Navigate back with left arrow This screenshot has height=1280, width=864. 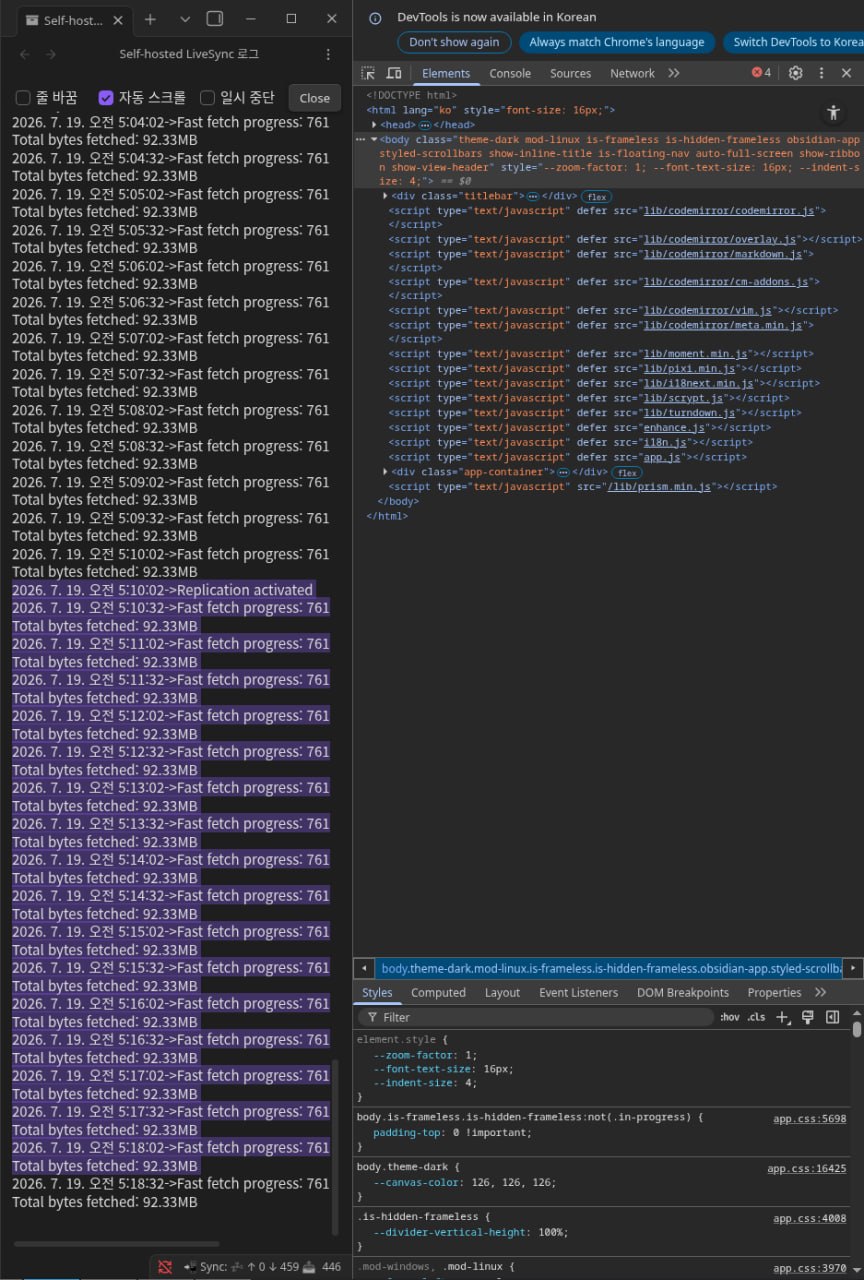tap(25, 54)
